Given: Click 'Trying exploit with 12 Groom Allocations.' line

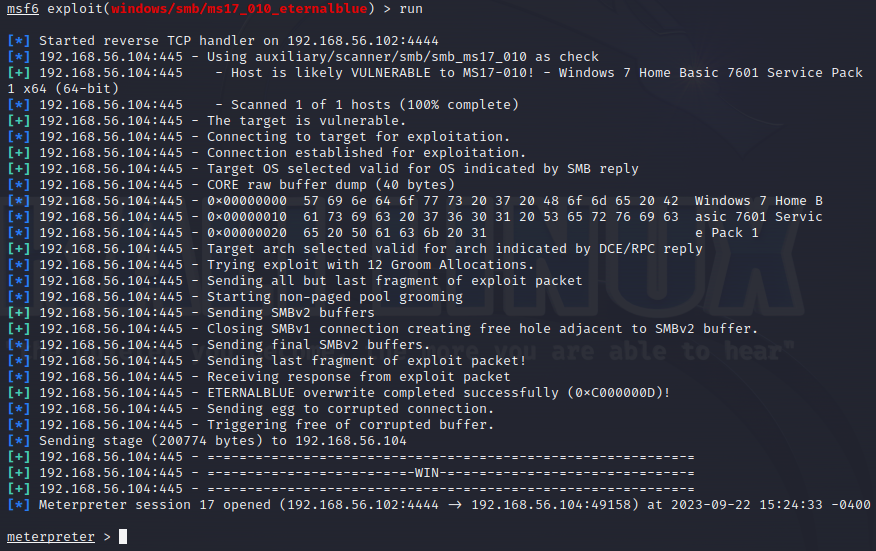Looking at the screenshot, I should tap(270, 265).
